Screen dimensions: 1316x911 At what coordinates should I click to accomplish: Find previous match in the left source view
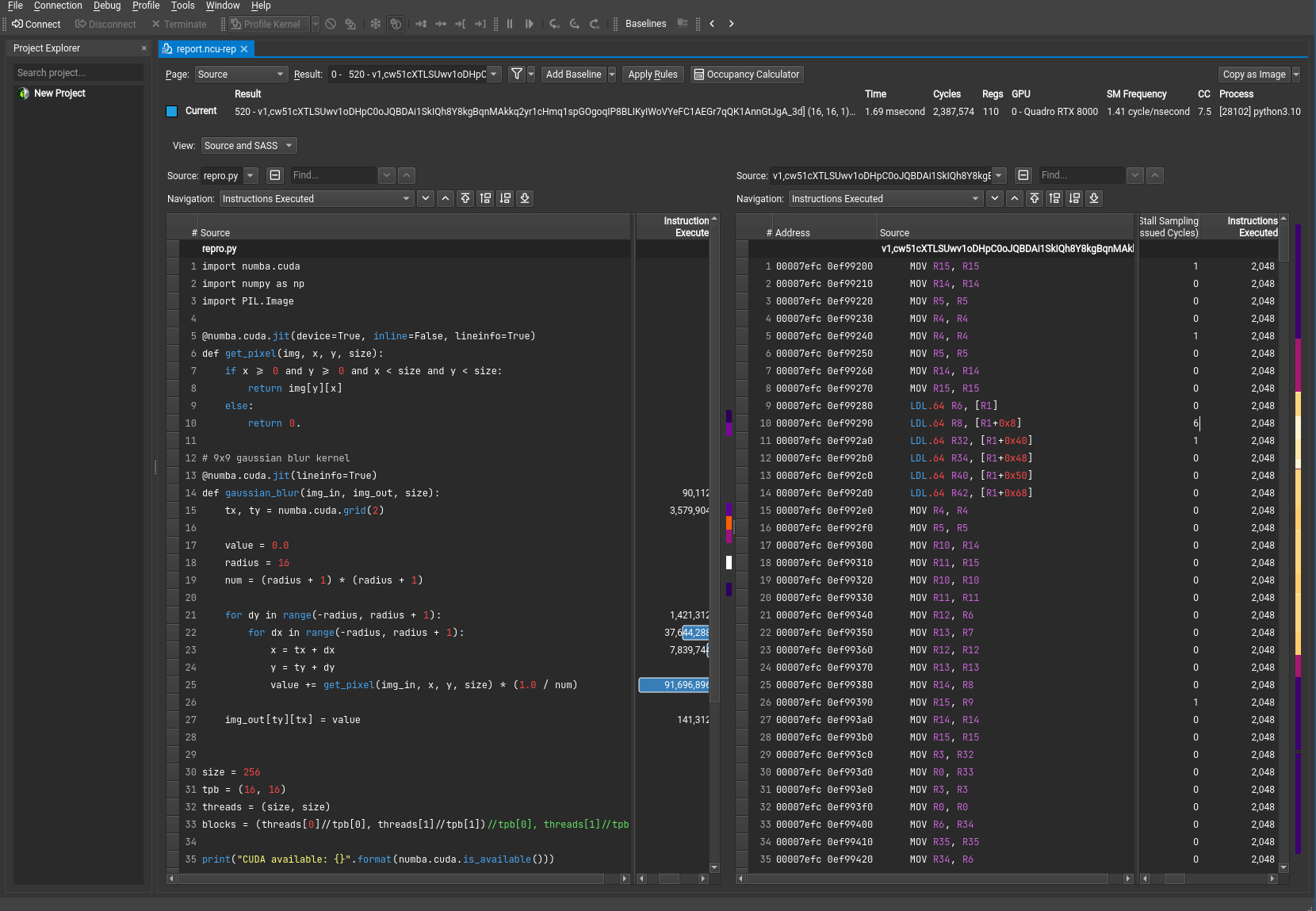(407, 175)
